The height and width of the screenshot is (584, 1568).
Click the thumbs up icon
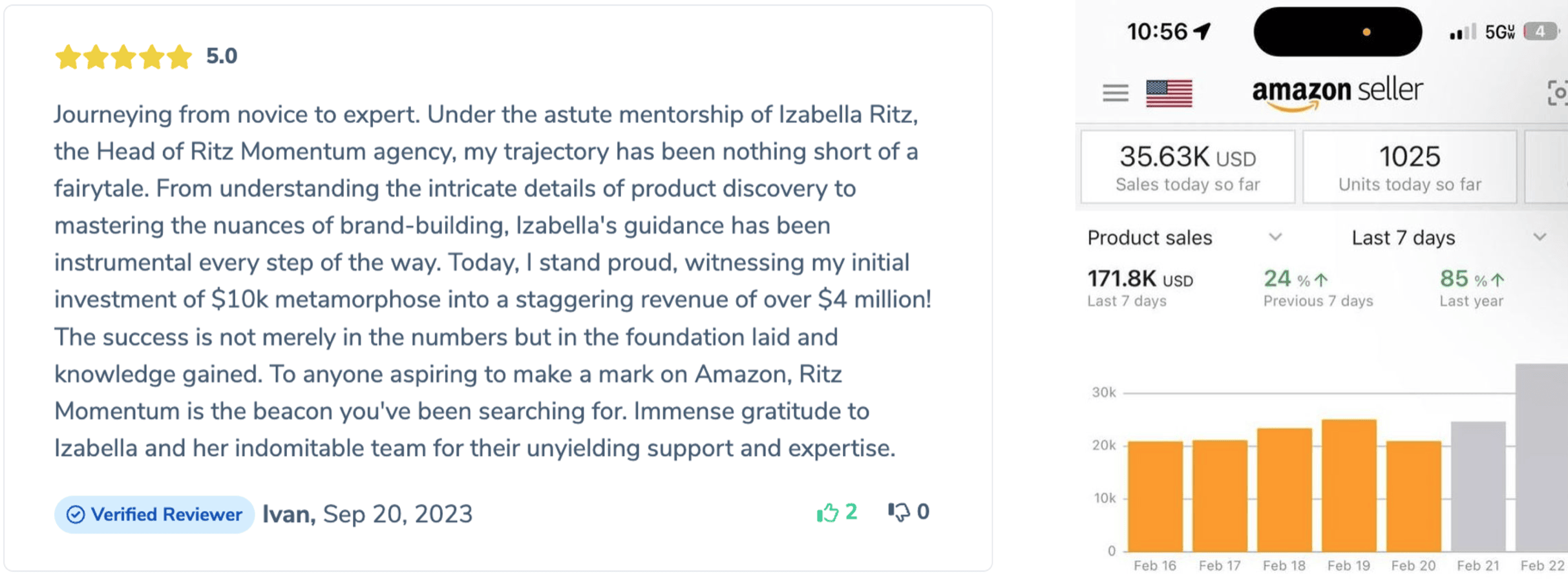pyautogui.click(x=827, y=513)
